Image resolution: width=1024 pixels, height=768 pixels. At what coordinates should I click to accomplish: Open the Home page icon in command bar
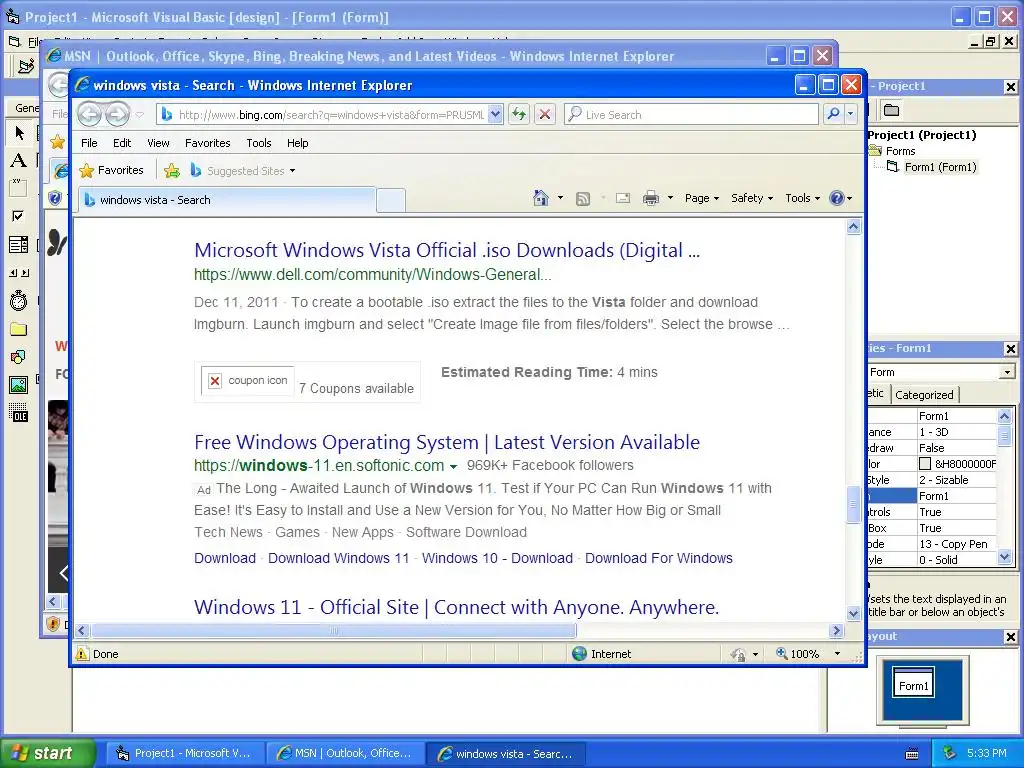(541, 198)
